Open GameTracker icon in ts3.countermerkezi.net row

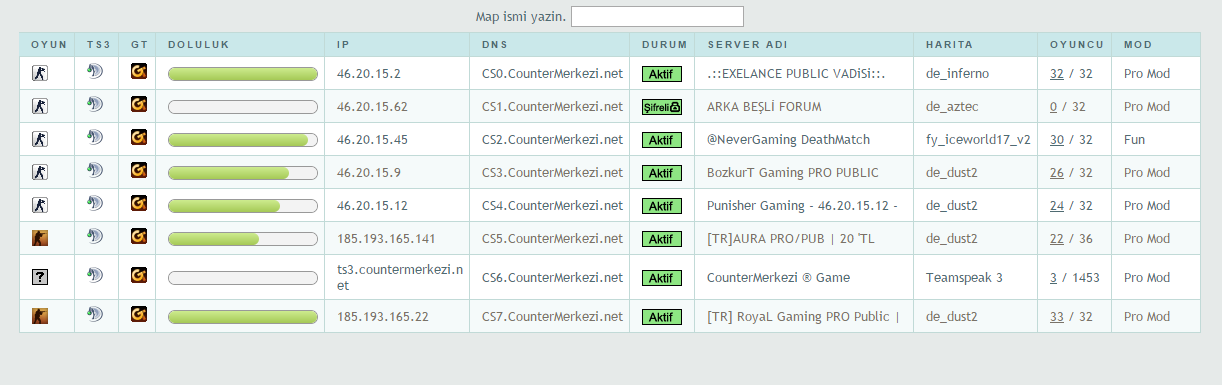click(x=139, y=275)
